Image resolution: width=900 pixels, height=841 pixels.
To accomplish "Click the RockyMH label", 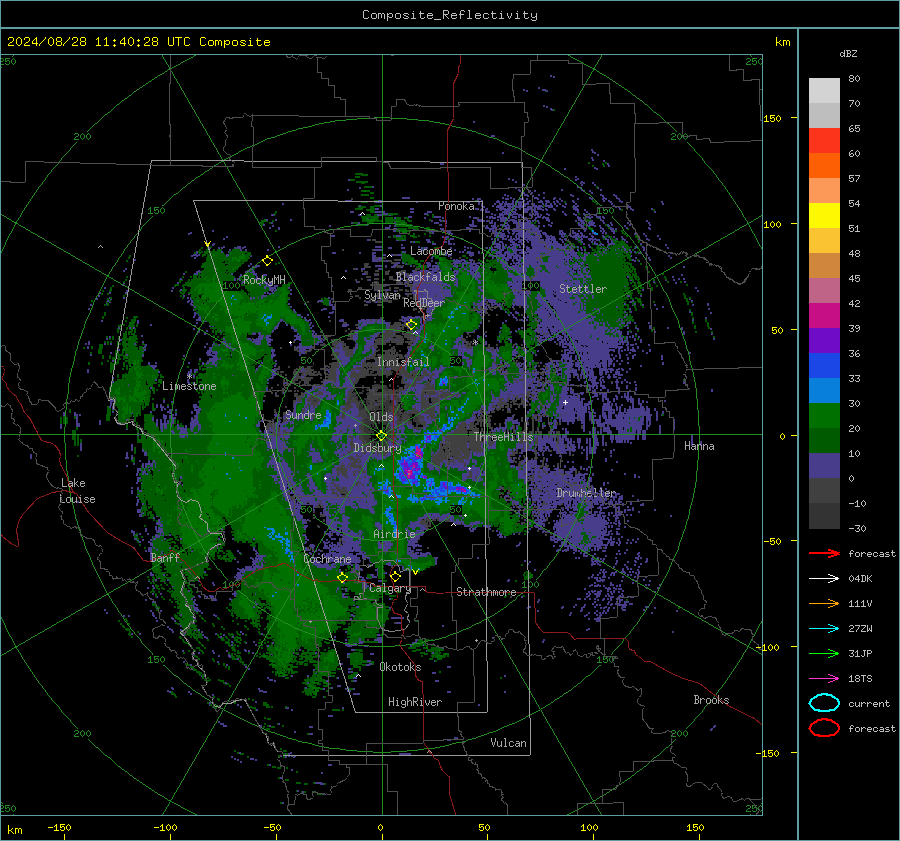I will (x=264, y=280).
